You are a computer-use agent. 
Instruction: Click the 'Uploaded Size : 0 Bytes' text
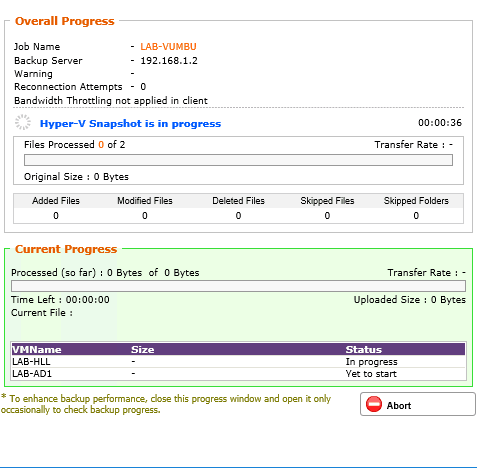(x=410, y=300)
